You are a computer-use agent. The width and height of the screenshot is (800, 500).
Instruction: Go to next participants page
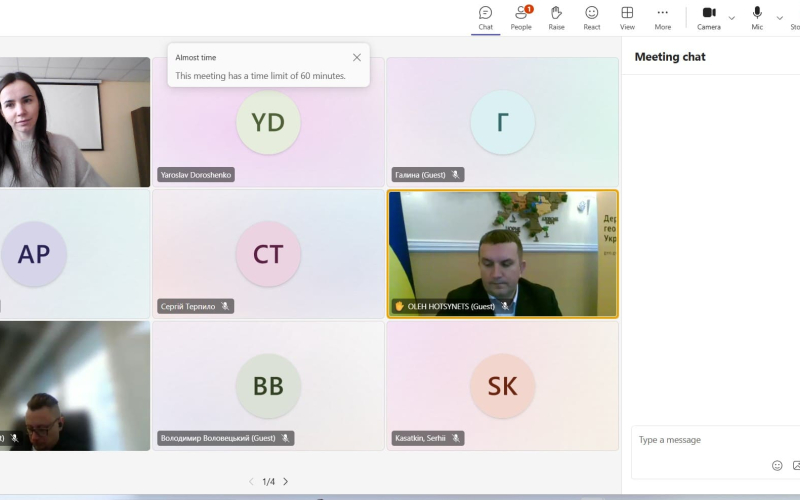286,482
